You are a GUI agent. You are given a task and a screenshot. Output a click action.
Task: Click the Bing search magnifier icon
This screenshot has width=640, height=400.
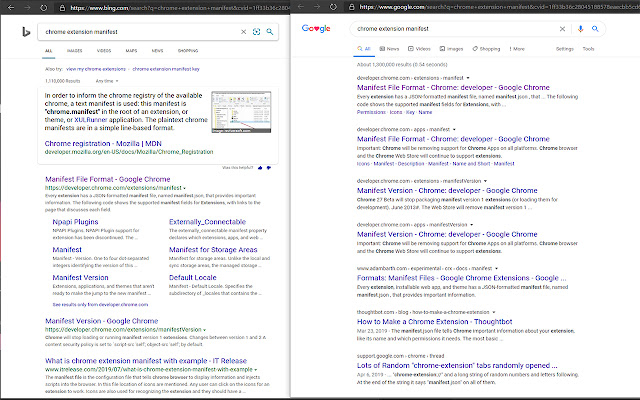pyautogui.click(x=270, y=32)
